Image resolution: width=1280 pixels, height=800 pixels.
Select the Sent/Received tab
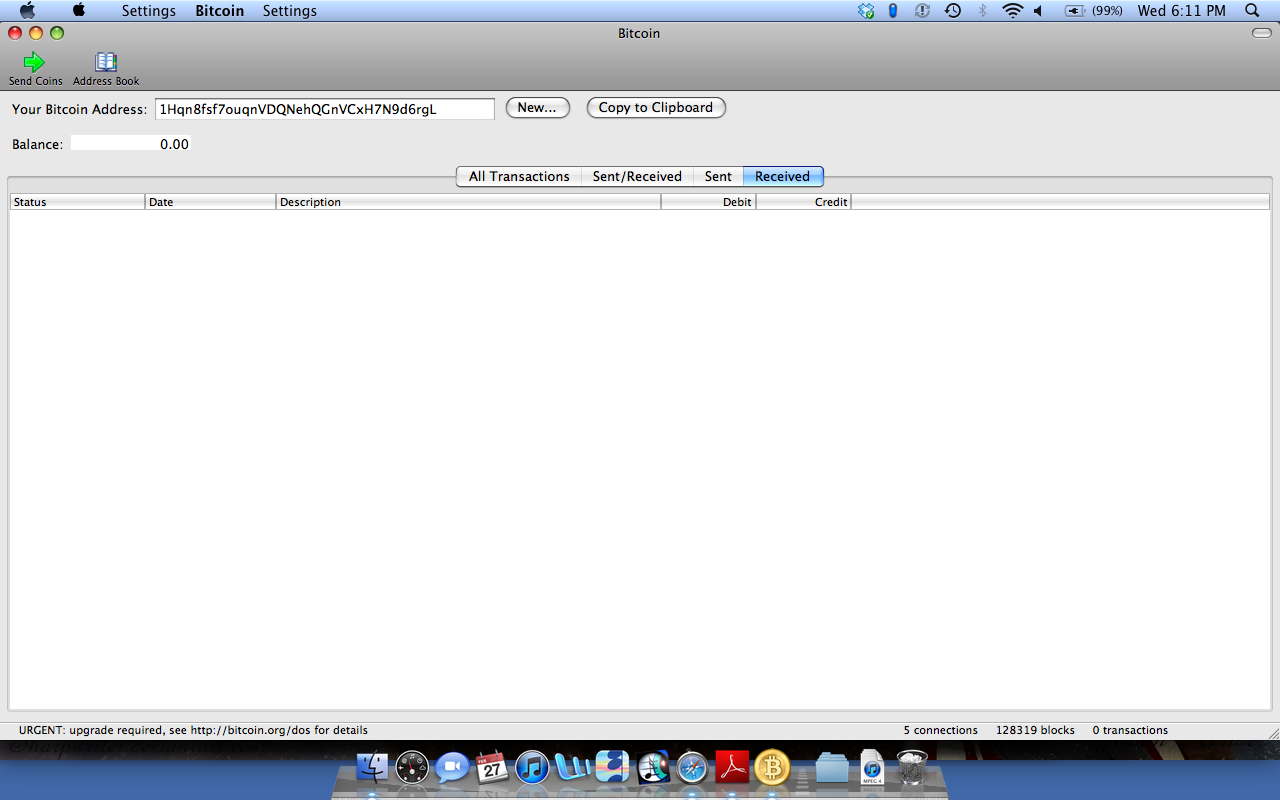click(x=637, y=176)
